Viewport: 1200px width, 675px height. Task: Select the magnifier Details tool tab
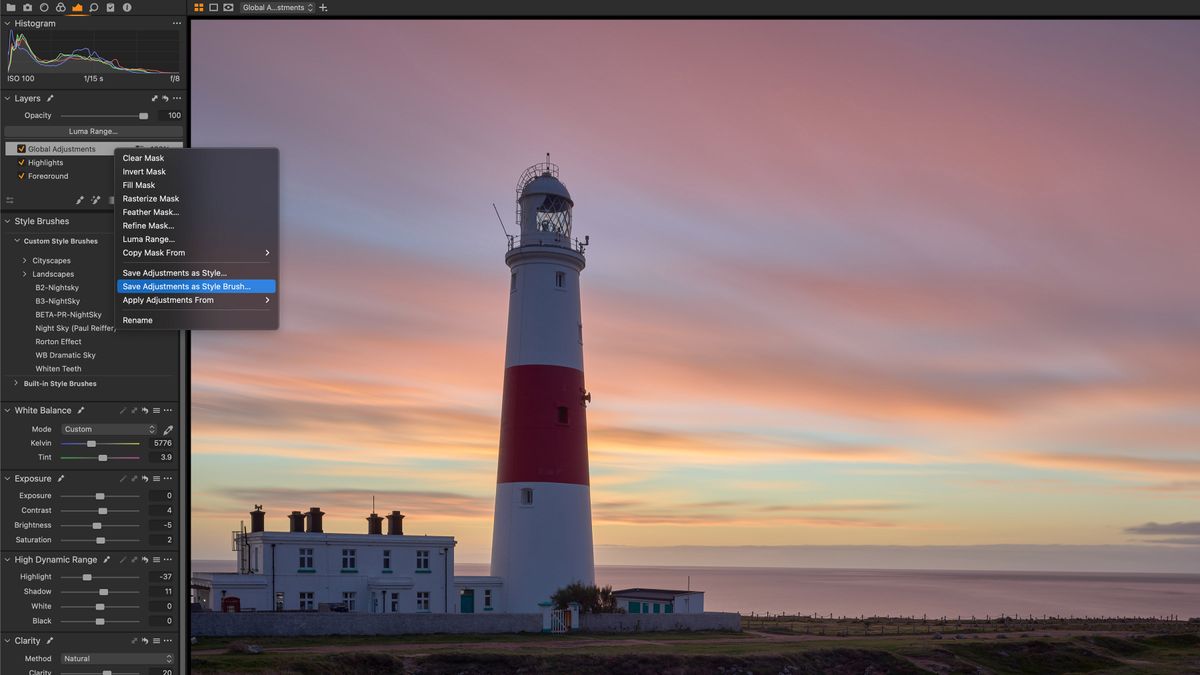[x=94, y=7]
